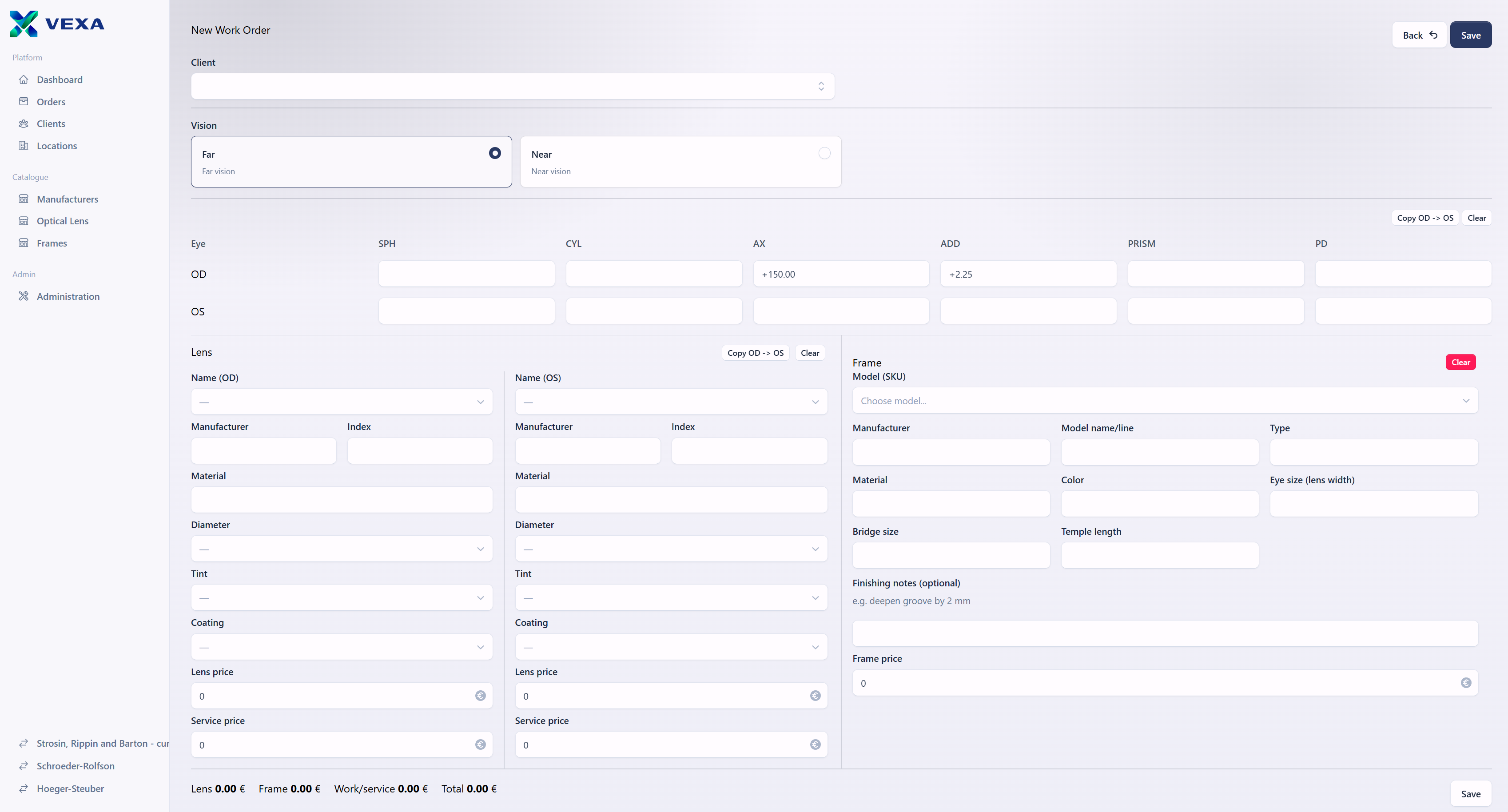The image size is (1508, 812).
Task: Click the Dashboard home icon
Action: click(24, 80)
